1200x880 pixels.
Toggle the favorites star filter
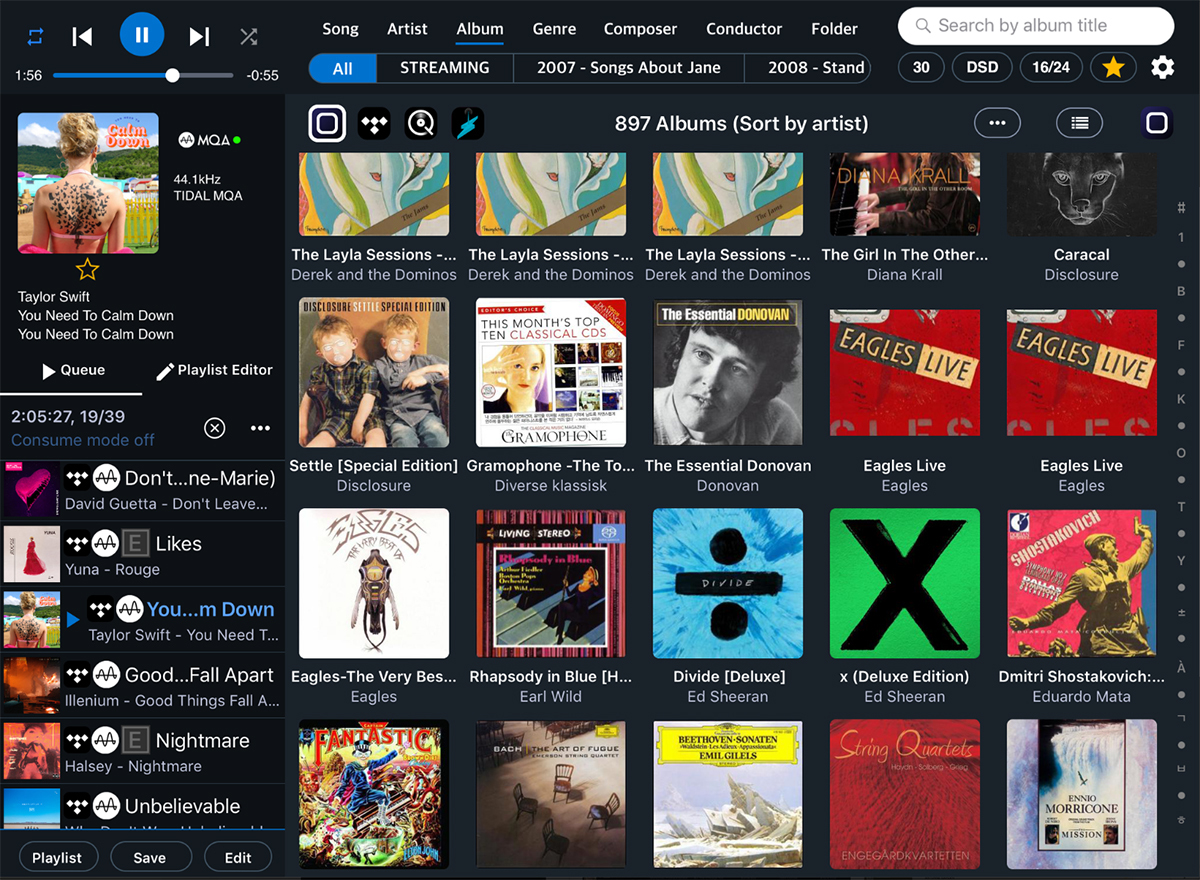tap(1113, 67)
